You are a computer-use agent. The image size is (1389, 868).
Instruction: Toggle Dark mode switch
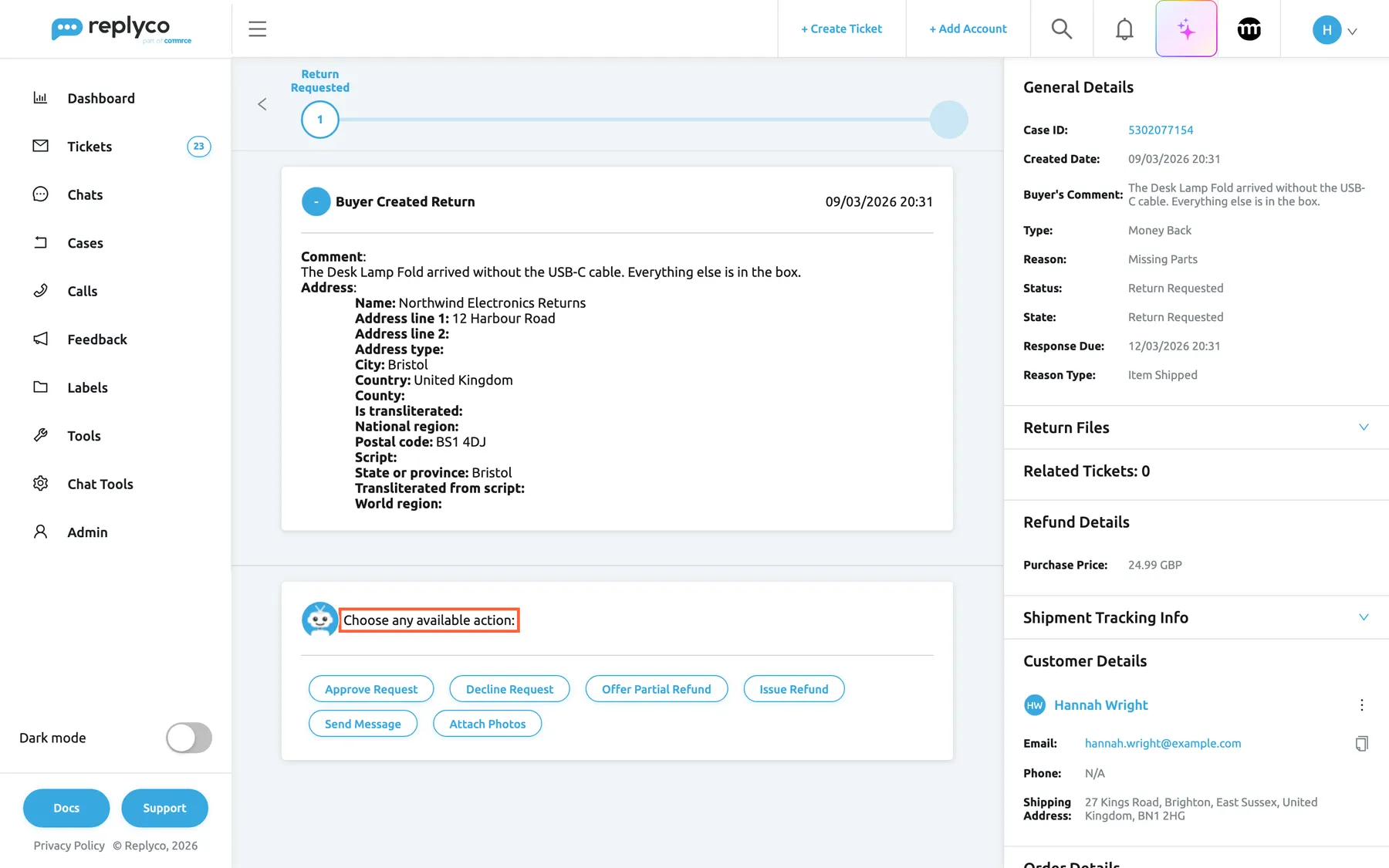click(x=189, y=738)
